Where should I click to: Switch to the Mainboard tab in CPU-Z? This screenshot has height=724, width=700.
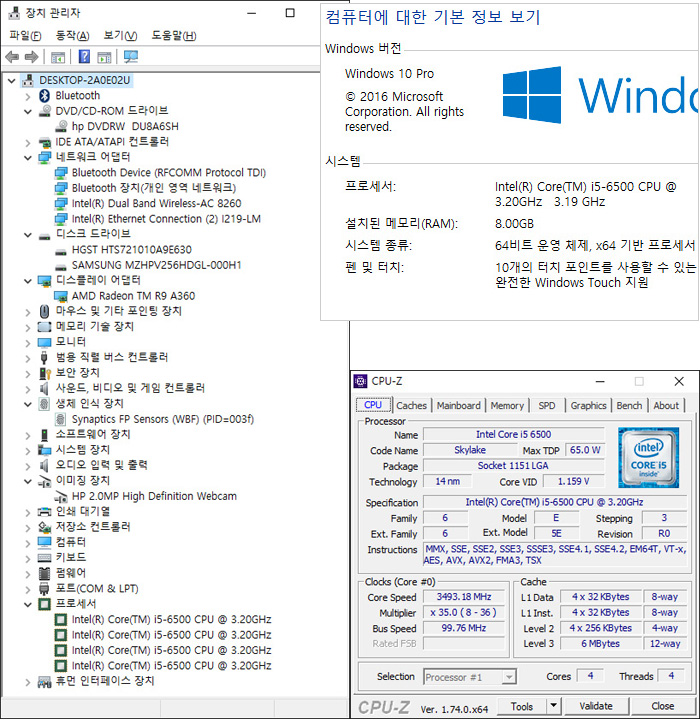click(x=459, y=405)
